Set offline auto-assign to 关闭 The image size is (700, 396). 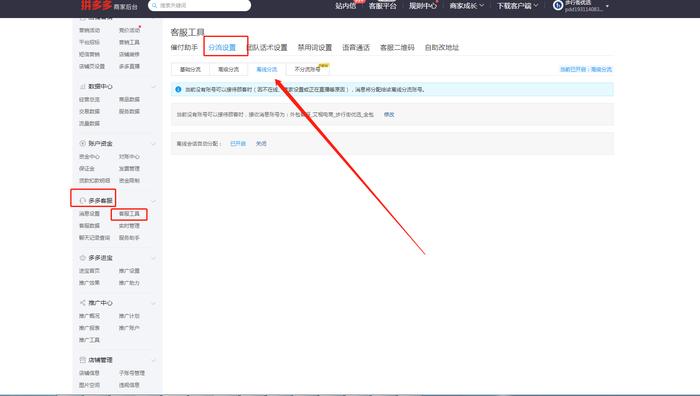261,143
